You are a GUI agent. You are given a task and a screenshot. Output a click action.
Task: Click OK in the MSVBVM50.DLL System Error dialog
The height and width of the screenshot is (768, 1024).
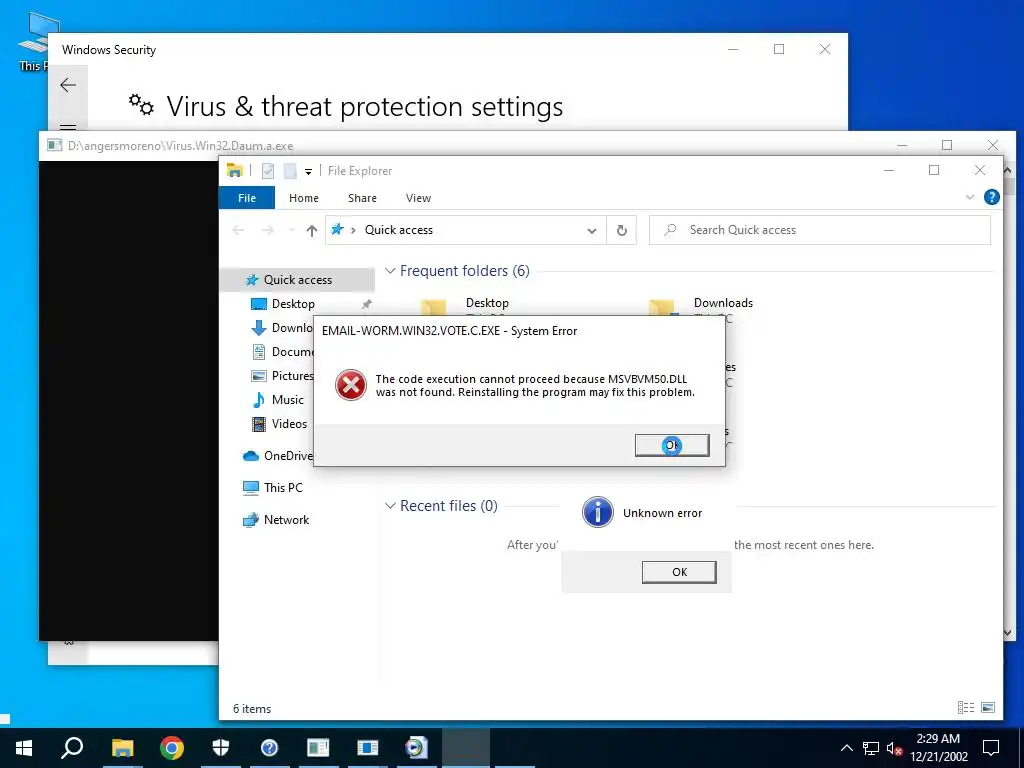click(672, 445)
